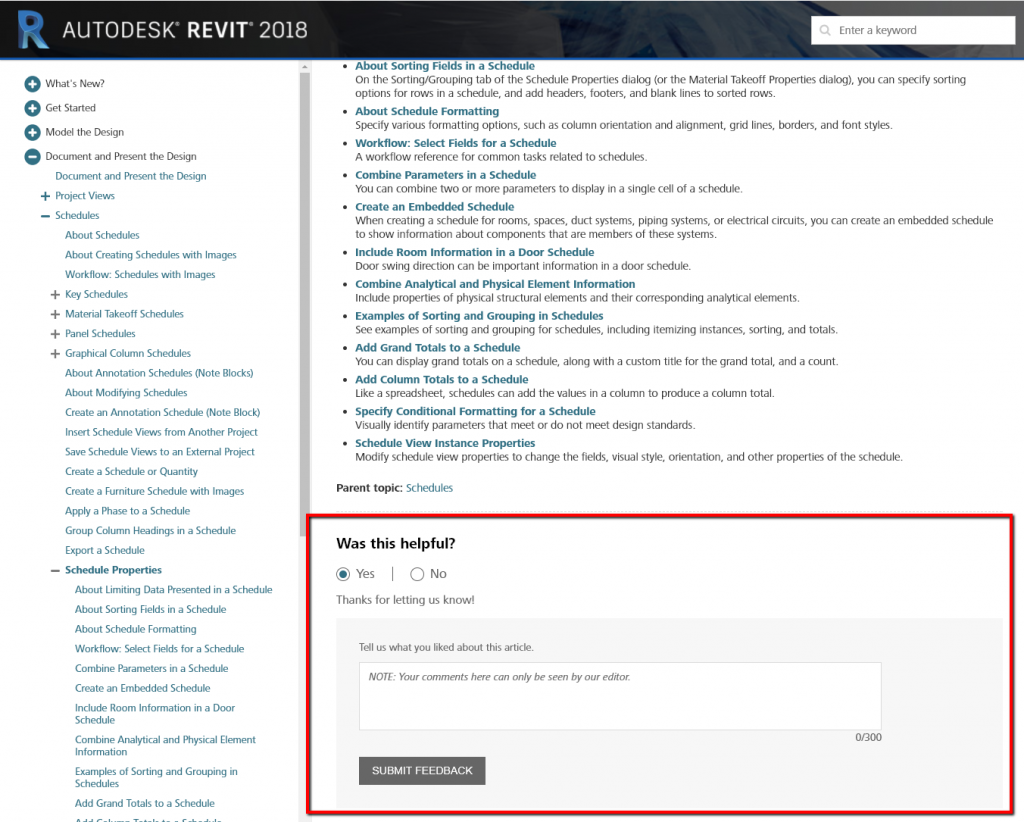Click the feedback comments text area
1024x822 pixels.
(620, 696)
